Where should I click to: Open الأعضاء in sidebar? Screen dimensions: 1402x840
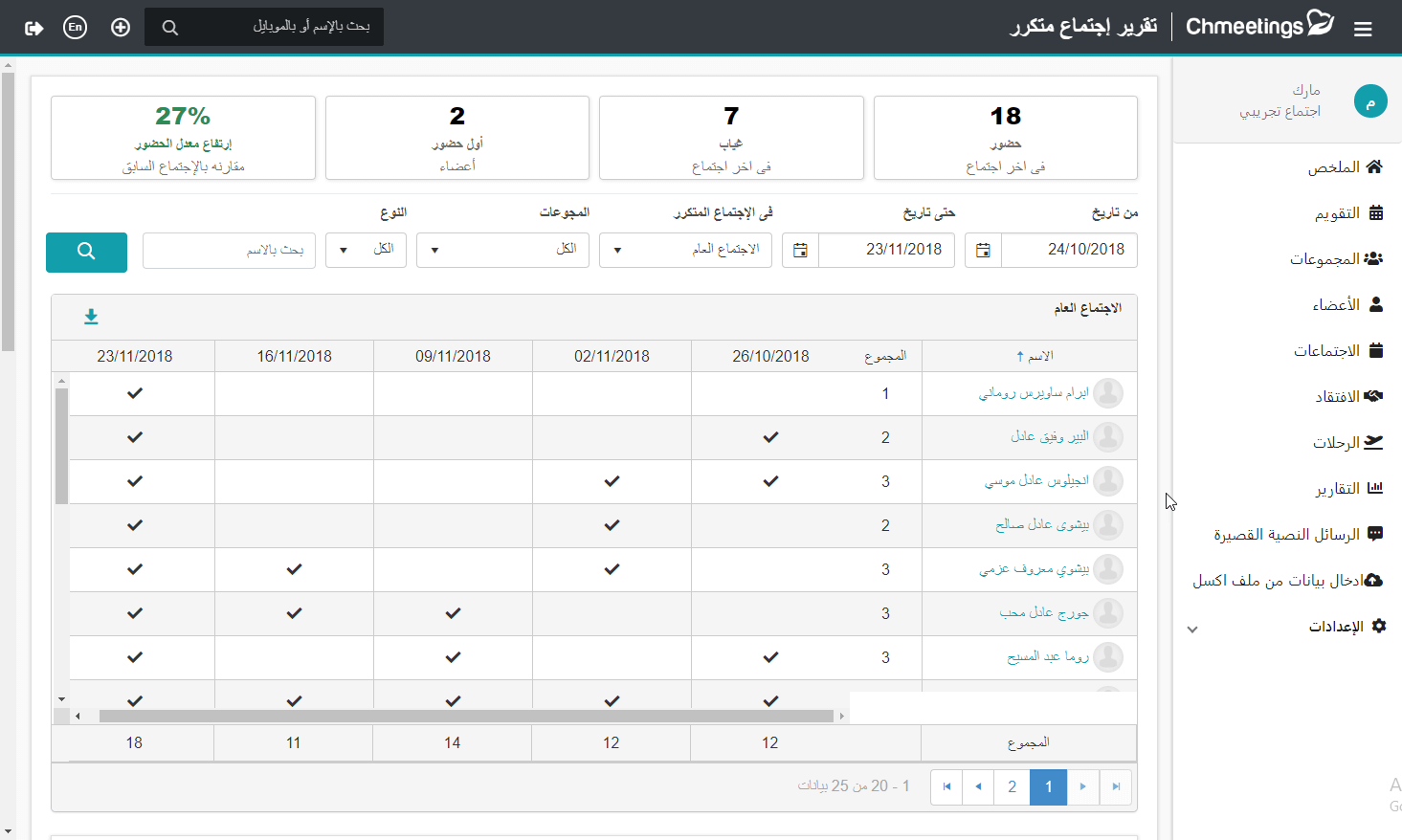(x=1347, y=305)
